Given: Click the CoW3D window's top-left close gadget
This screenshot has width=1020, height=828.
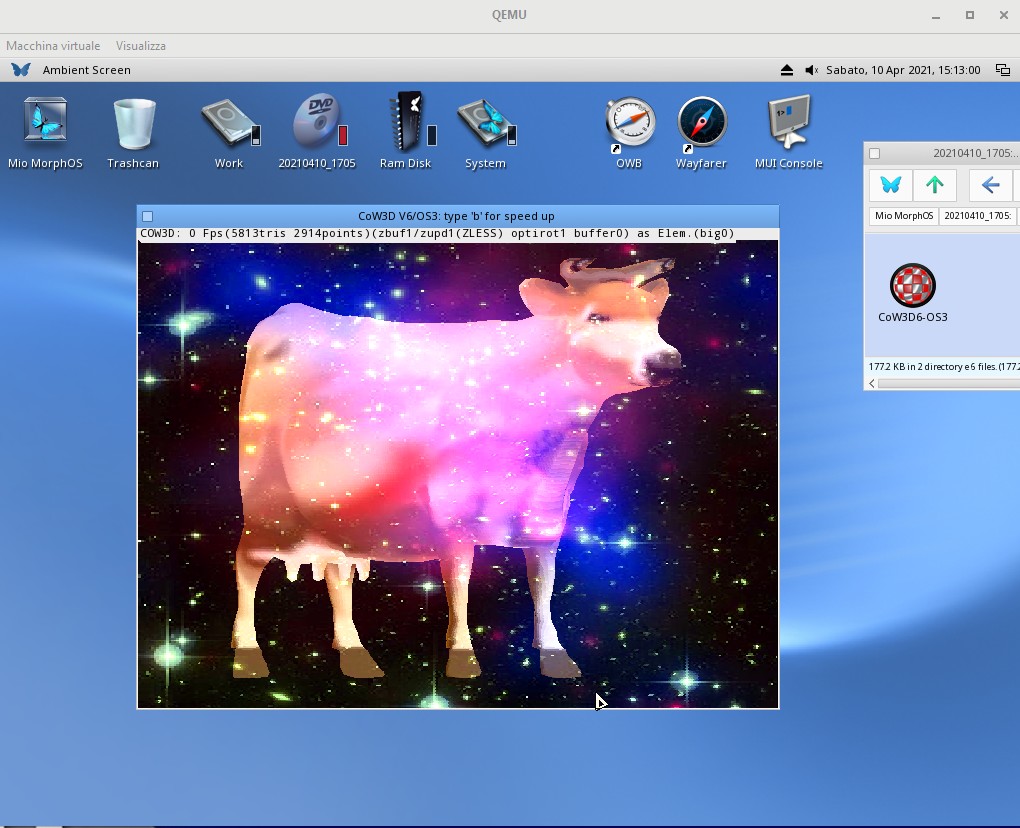Looking at the screenshot, I should coord(148,216).
